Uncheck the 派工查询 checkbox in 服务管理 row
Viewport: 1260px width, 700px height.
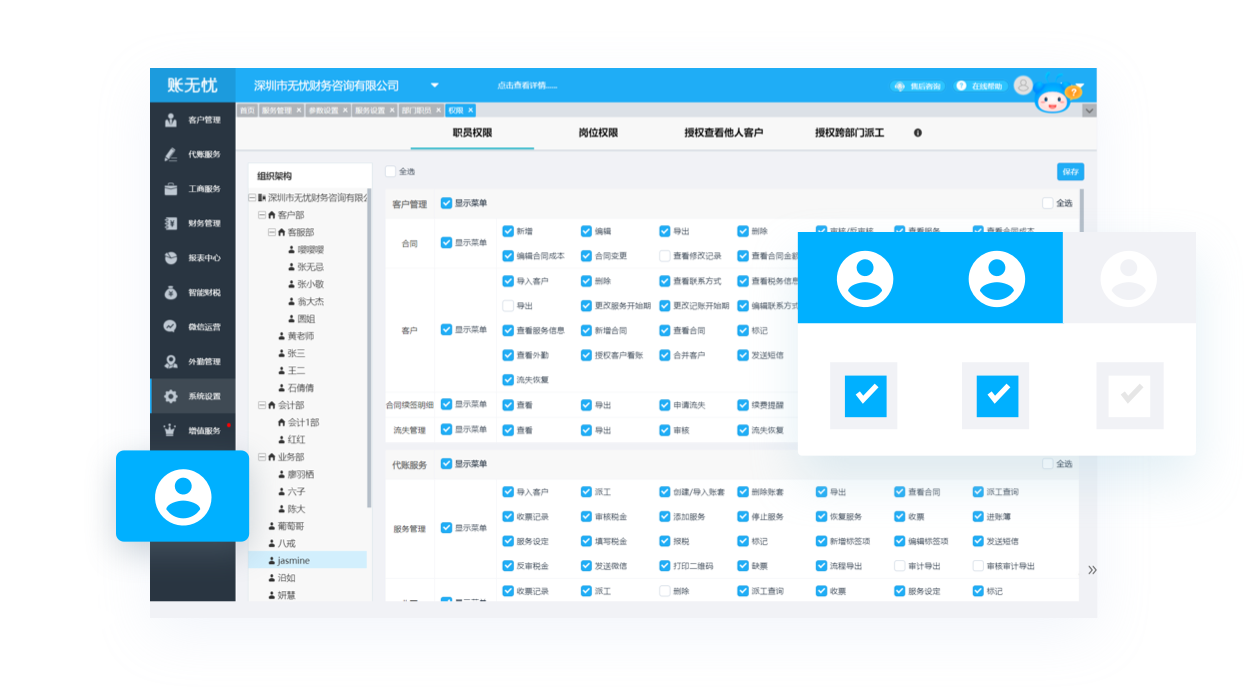tap(978, 492)
